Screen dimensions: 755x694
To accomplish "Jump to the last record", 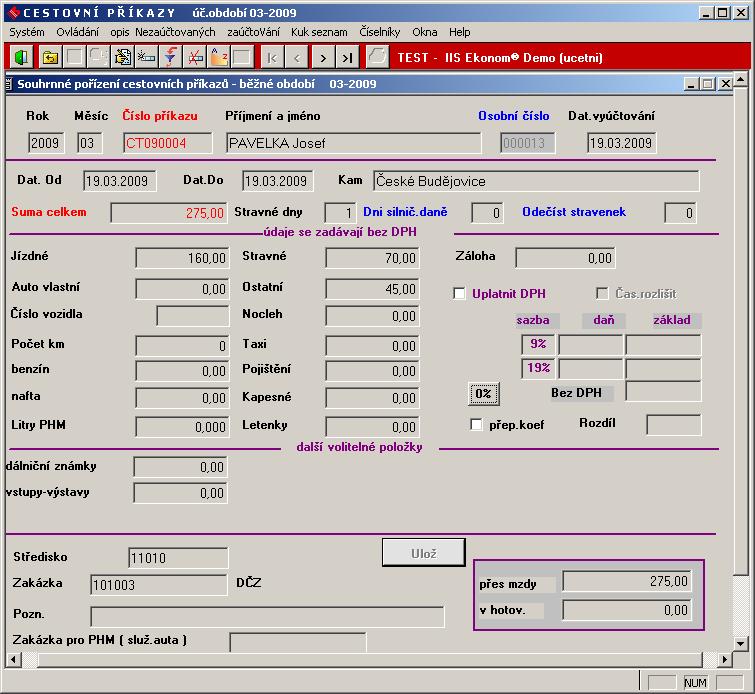I will [347, 57].
